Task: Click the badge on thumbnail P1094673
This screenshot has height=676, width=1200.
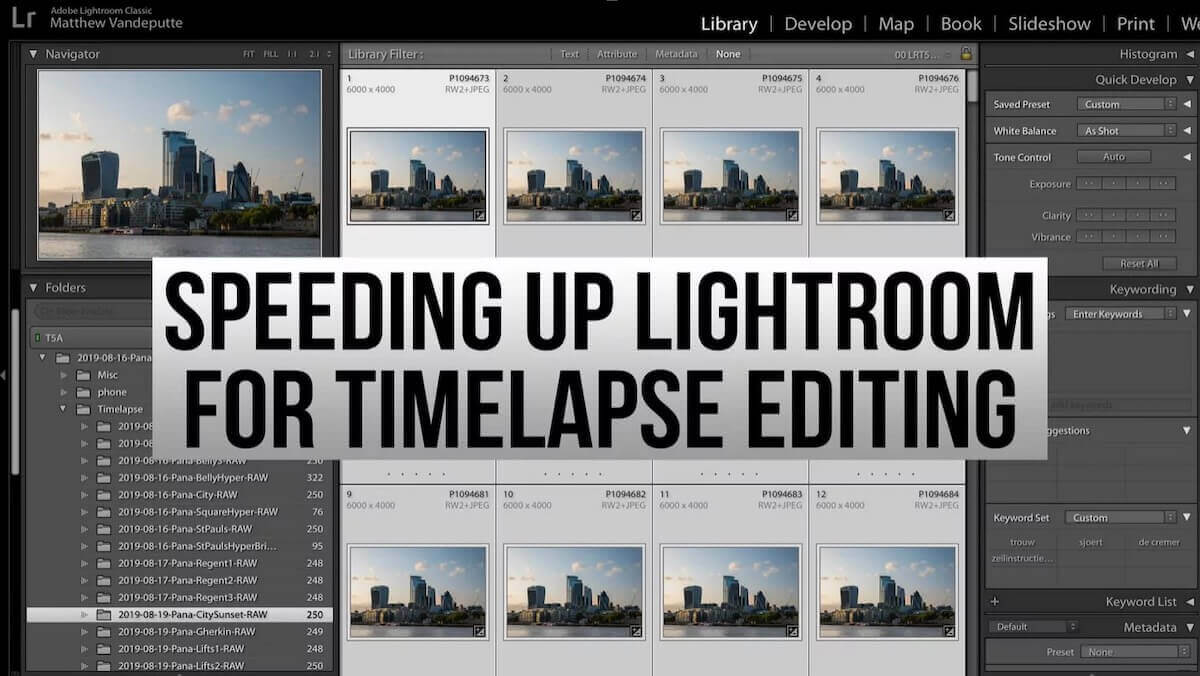Action: pos(480,215)
